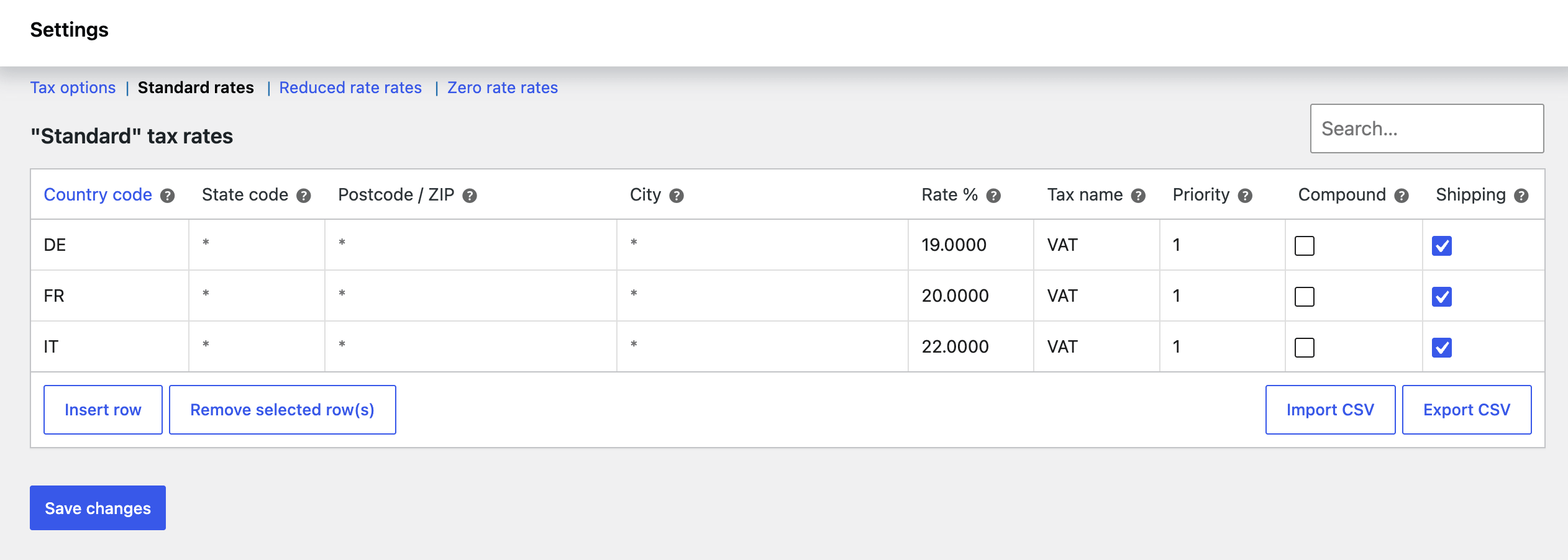The height and width of the screenshot is (560, 1568).
Task: Enable Compound for the IT row
Action: coord(1305,347)
